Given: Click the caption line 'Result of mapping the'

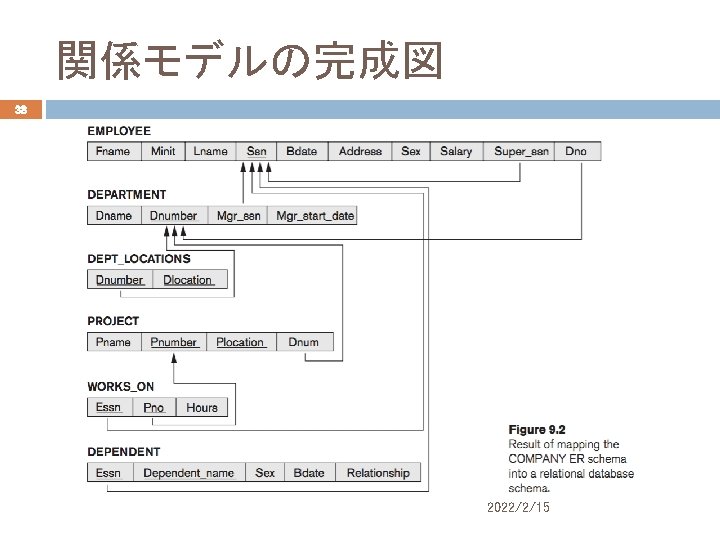Looking at the screenshot, I should point(563,444).
